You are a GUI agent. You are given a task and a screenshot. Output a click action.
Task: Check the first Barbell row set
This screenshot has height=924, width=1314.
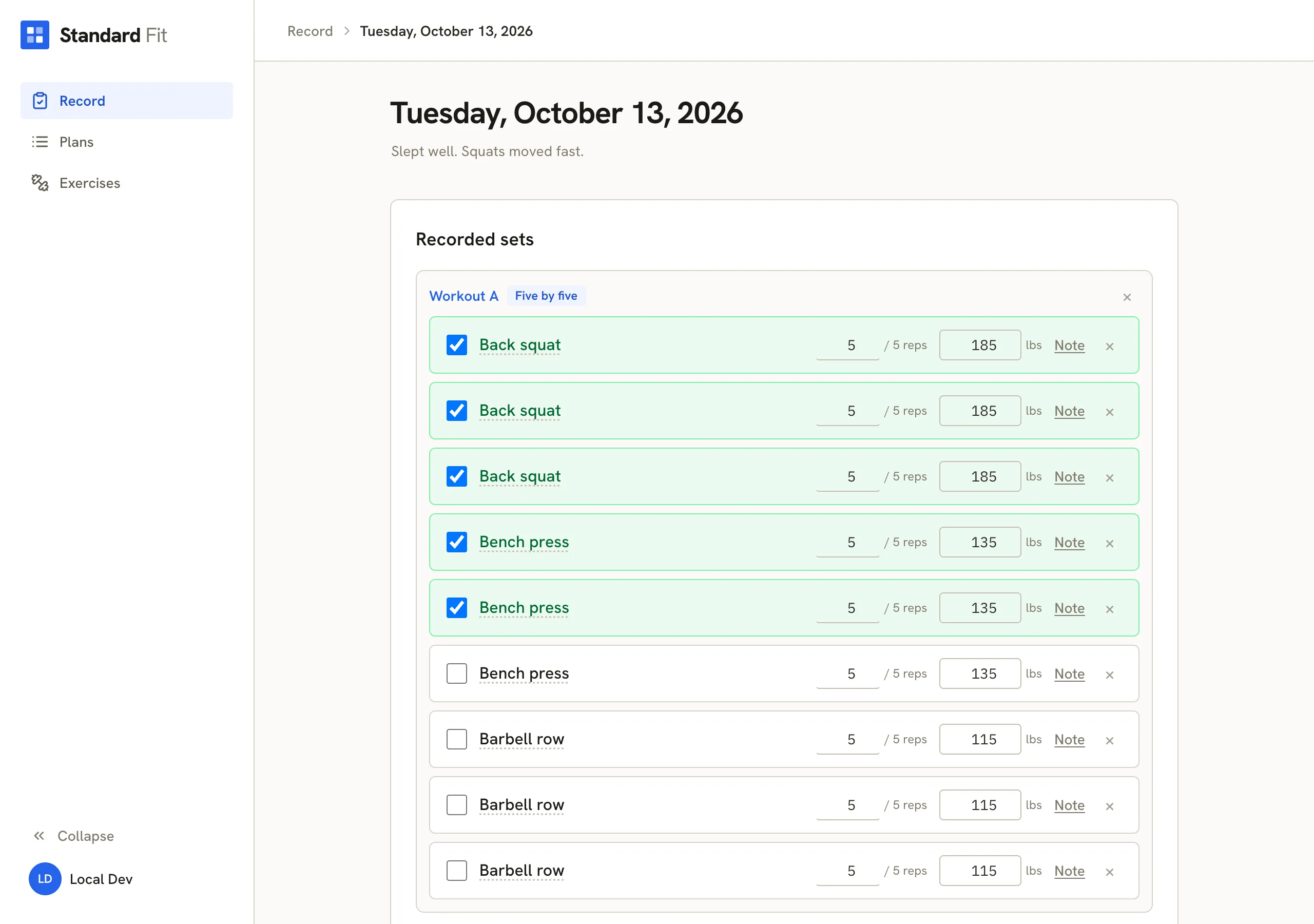click(x=457, y=739)
